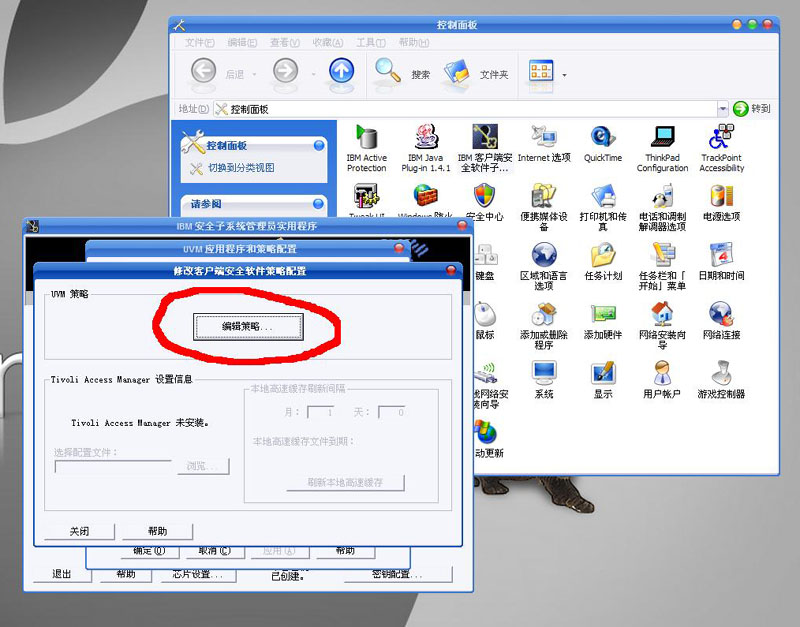Open IBM 客户端安全软件子 icon
The width and height of the screenshot is (800, 627).
click(x=485, y=147)
